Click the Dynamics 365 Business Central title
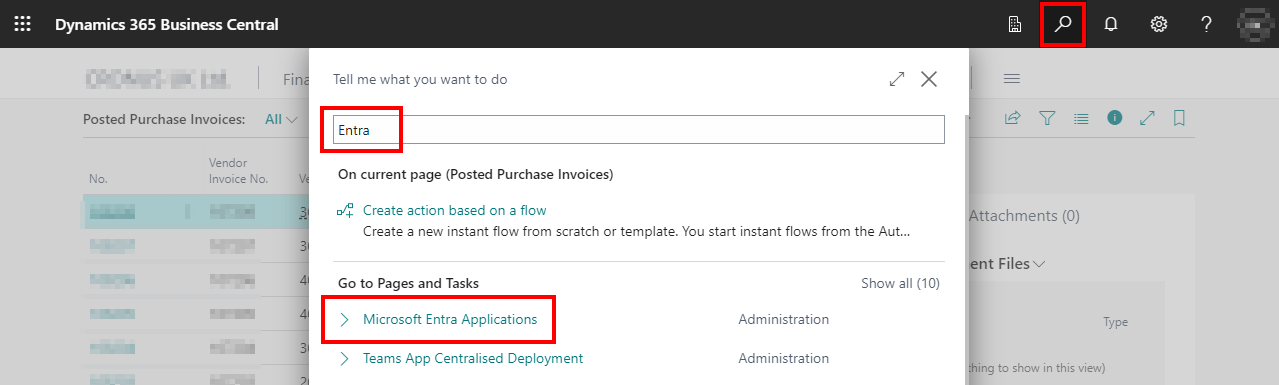The height and width of the screenshot is (385, 1279). click(x=167, y=24)
